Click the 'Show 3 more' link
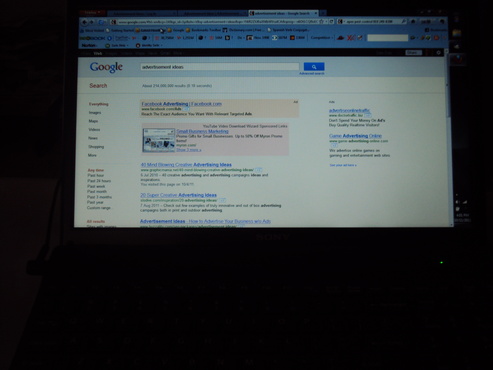The width and height of the screenshot is (493, 370). [189, 150]
